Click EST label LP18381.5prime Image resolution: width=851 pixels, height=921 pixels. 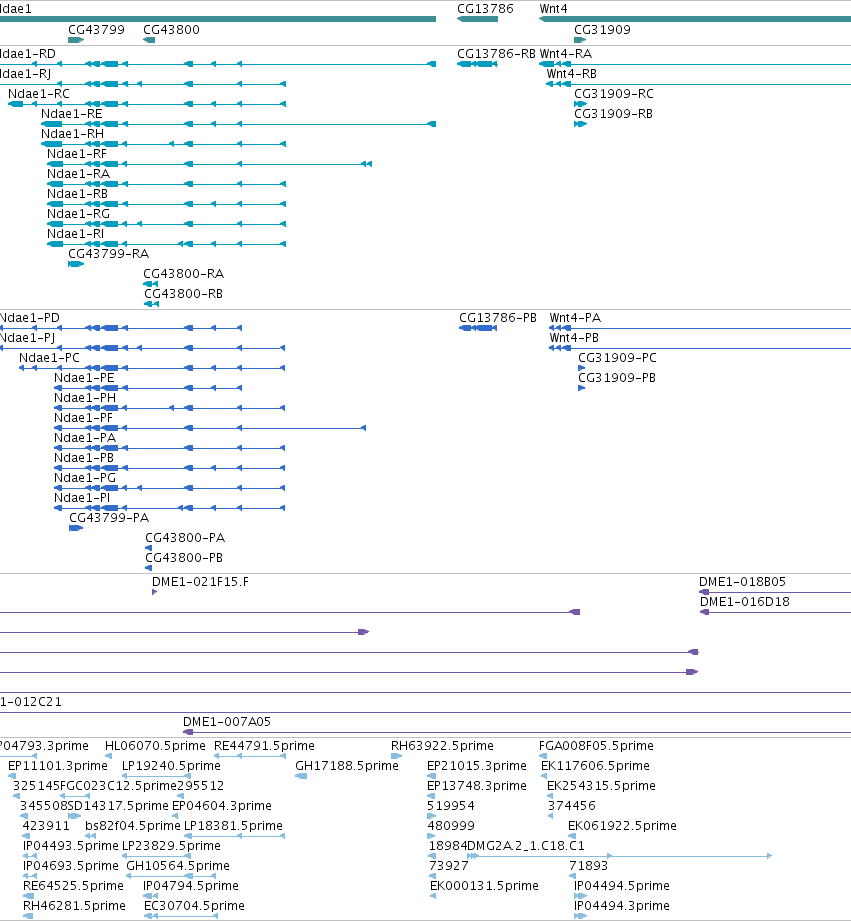[x=233, y=825]
